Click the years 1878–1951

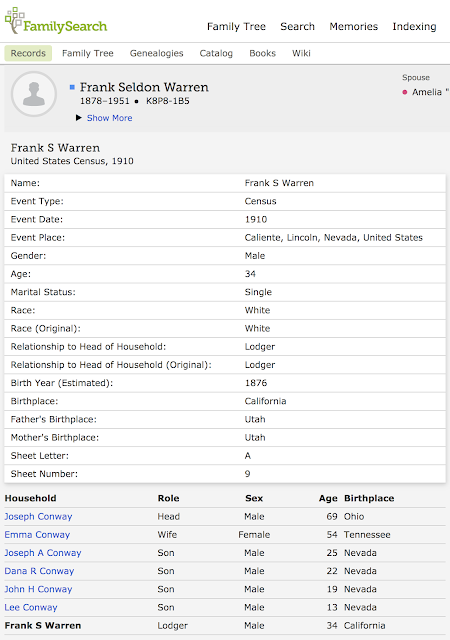105,101
